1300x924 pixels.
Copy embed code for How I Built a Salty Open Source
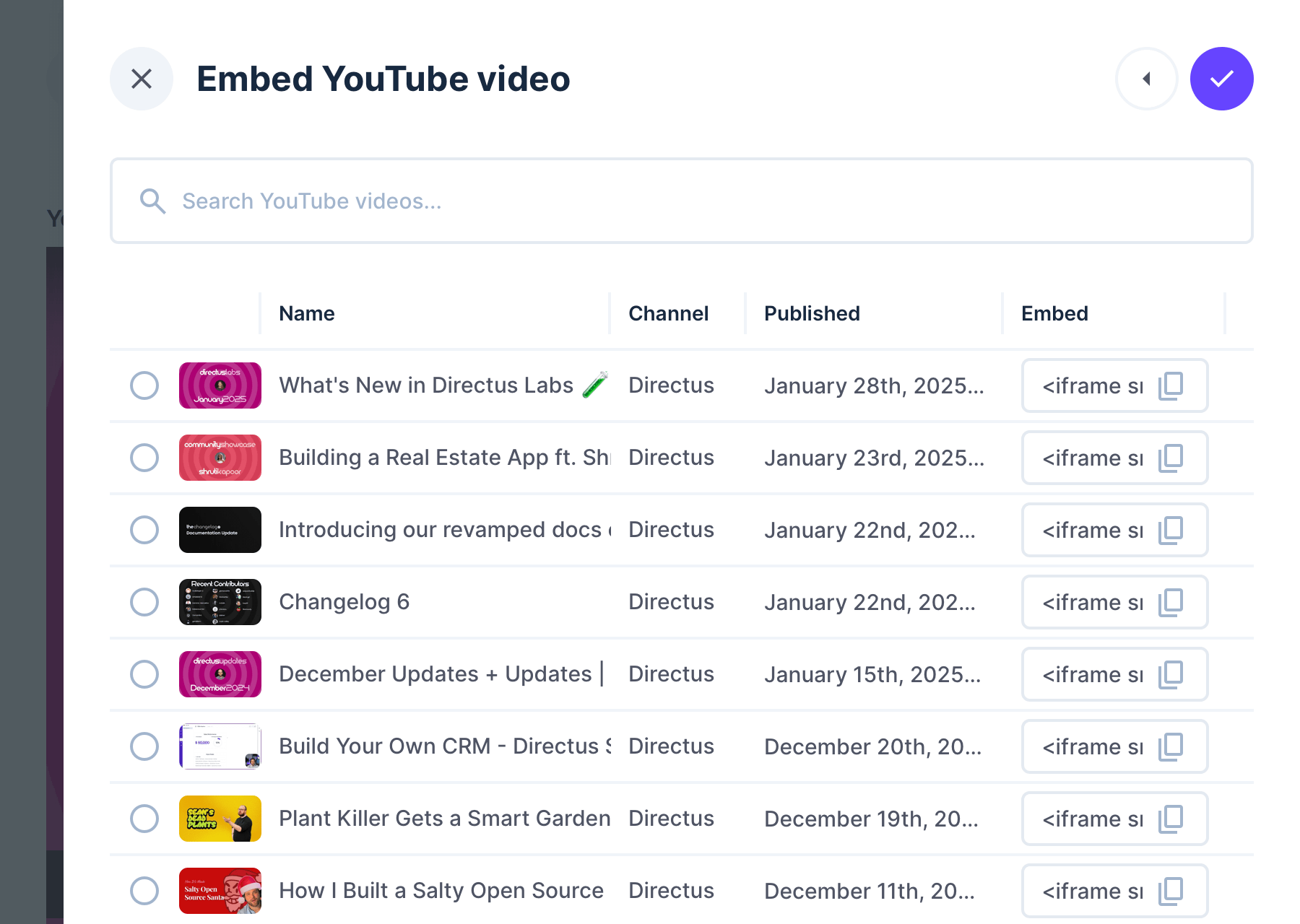coord(1171,891)
